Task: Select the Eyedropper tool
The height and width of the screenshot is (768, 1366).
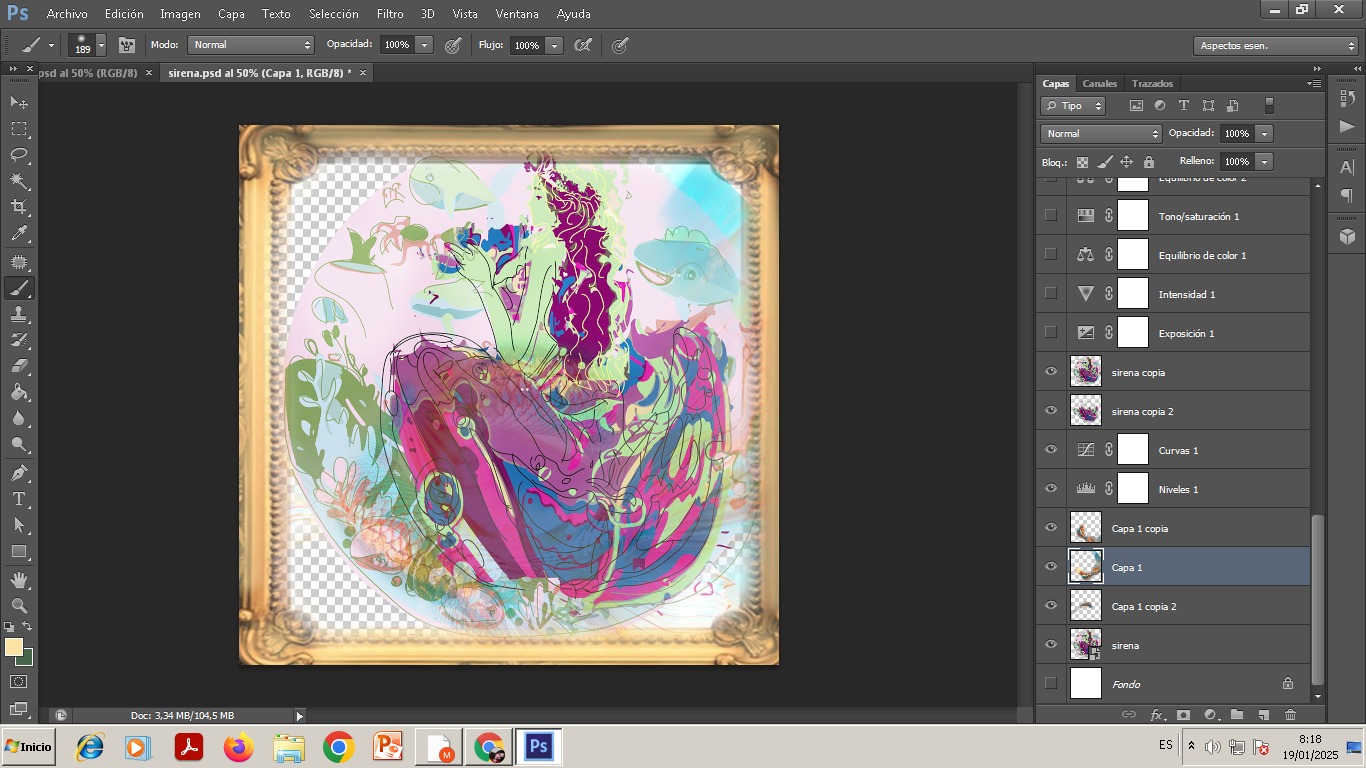Action: [x=19, y=234]
